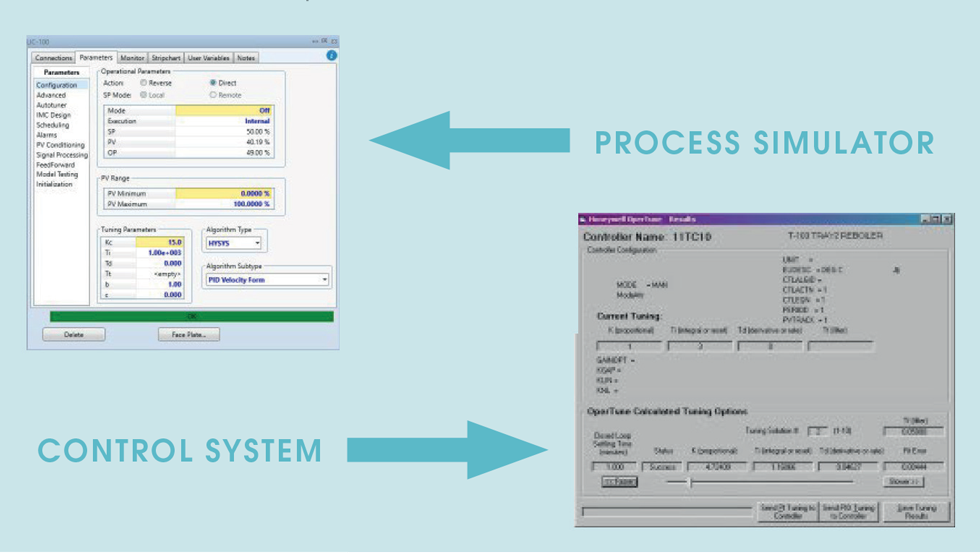Expand the Algorithm Subtype dropdown
The width and height of the screenshot is (980, 553).
click(267, 280)
